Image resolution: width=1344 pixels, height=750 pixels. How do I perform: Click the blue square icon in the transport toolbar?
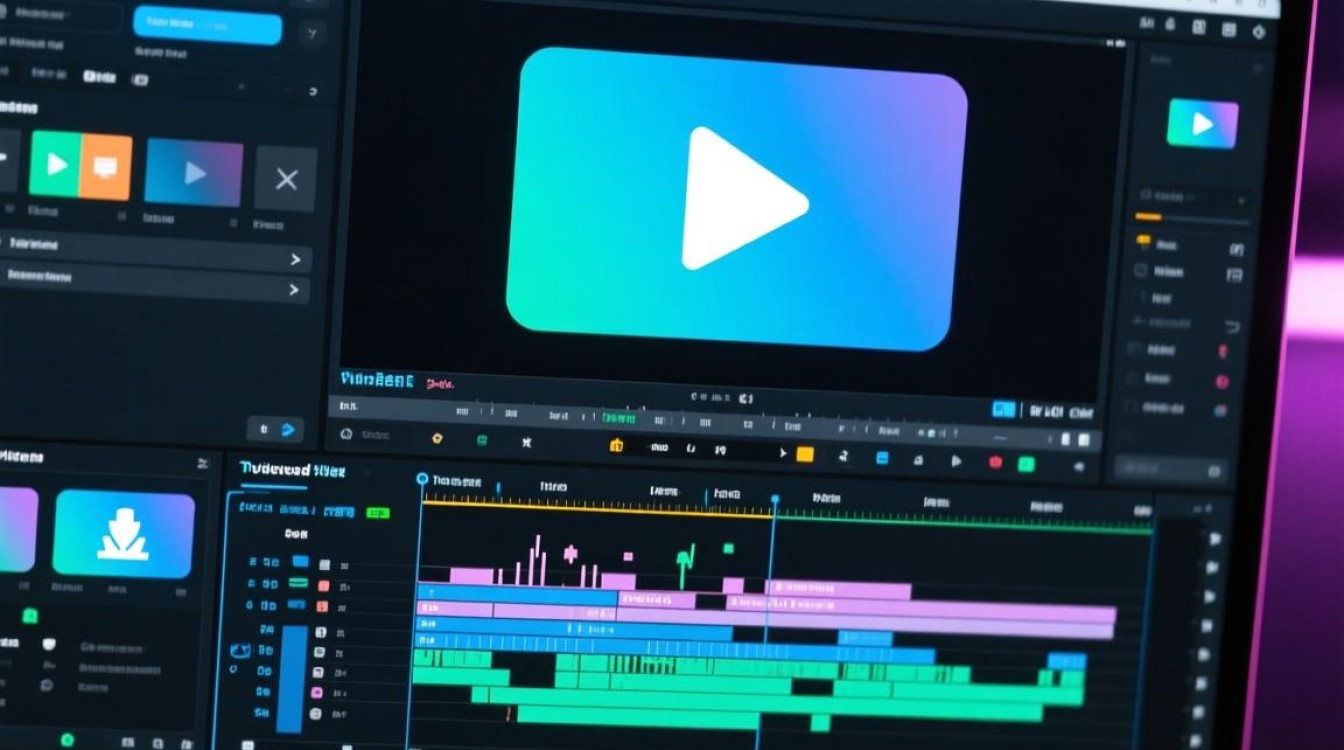coord(882,458)
